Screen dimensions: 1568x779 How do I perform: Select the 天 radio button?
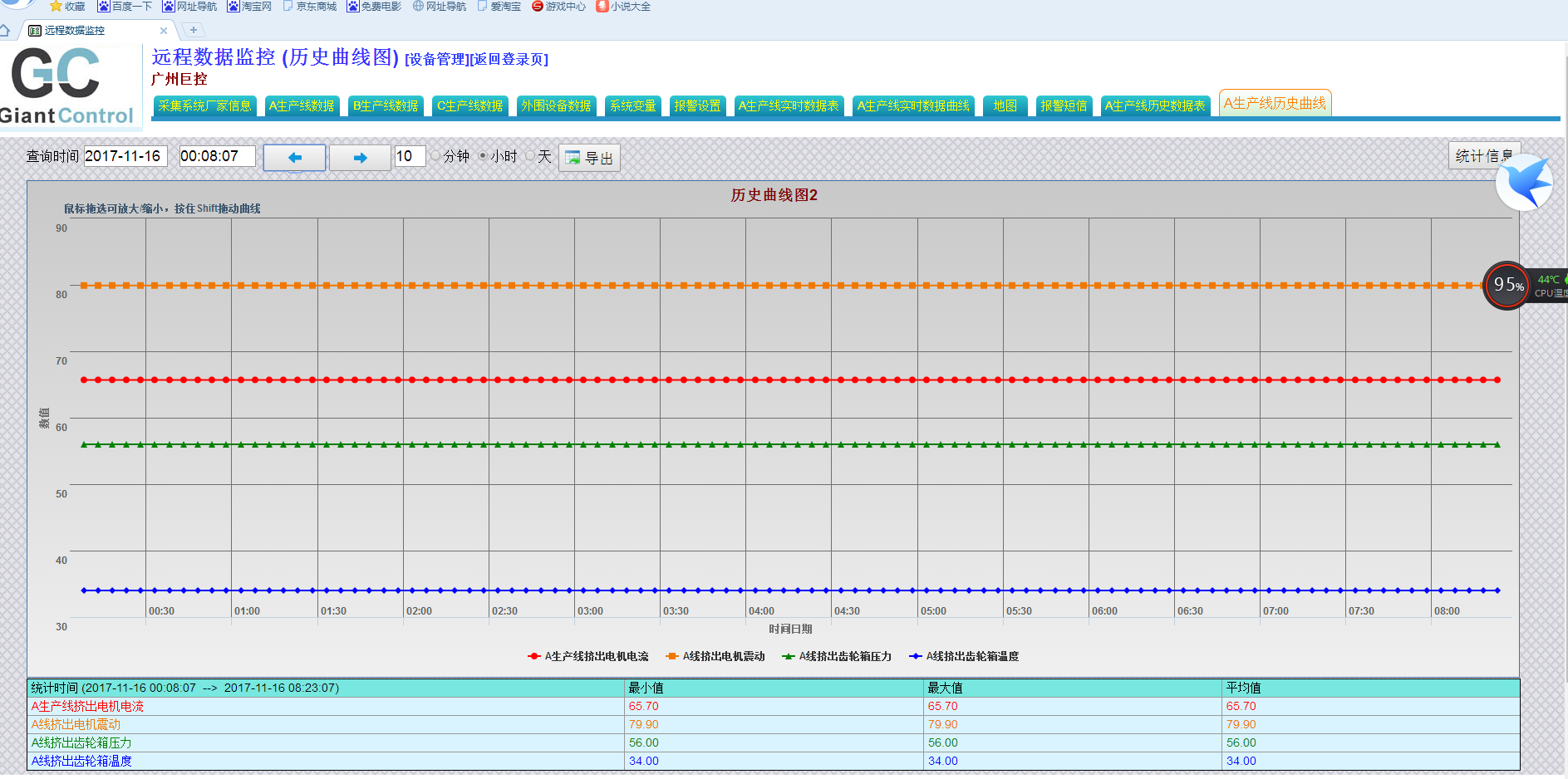coord(530,156)
